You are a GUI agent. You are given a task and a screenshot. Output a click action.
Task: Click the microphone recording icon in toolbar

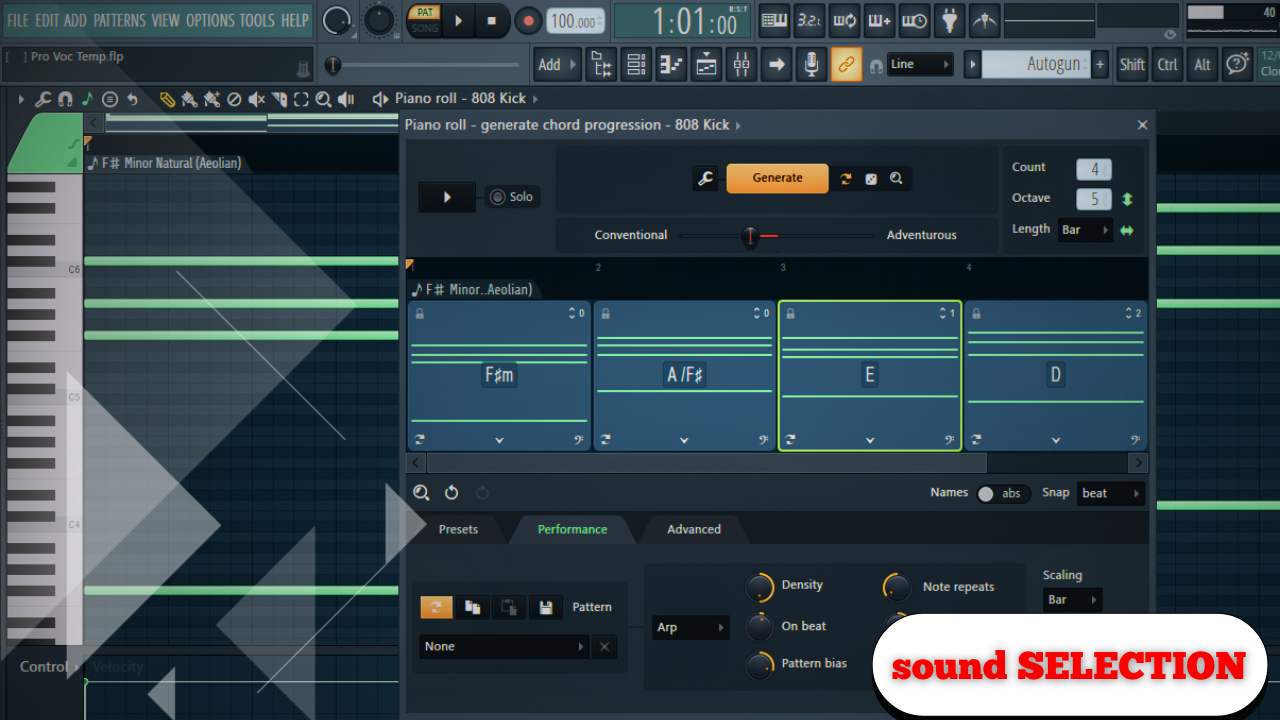pos(811,65)
